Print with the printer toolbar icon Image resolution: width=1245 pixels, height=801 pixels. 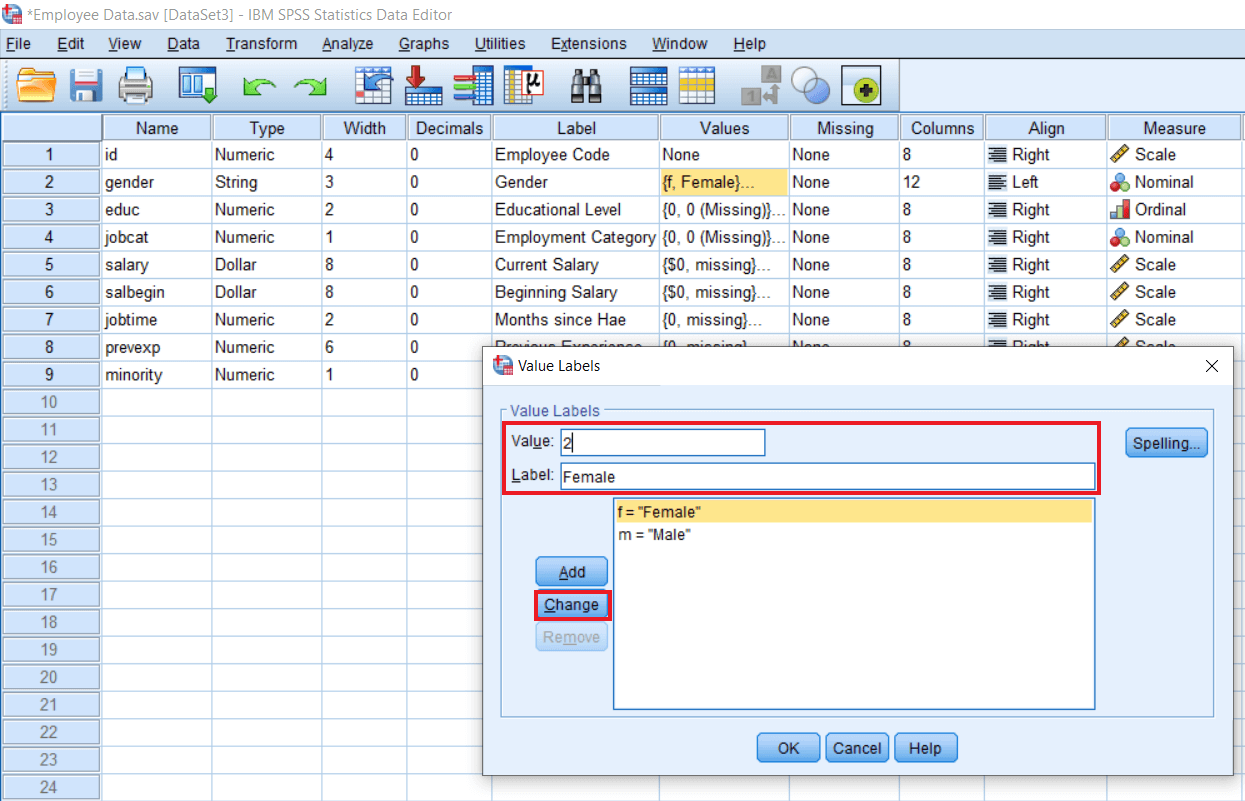pos(136,86)
